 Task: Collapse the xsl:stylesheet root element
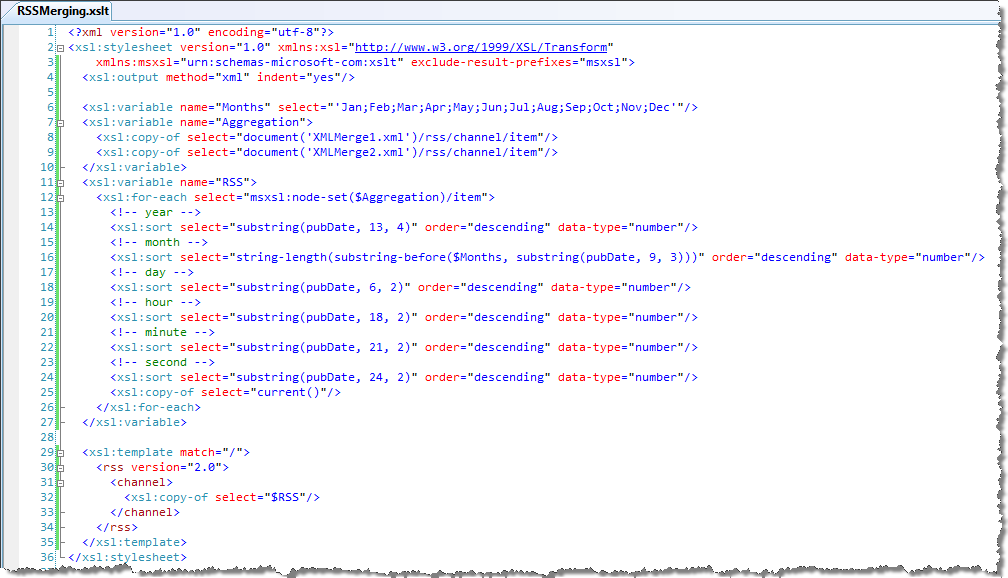tap(60, 48)
